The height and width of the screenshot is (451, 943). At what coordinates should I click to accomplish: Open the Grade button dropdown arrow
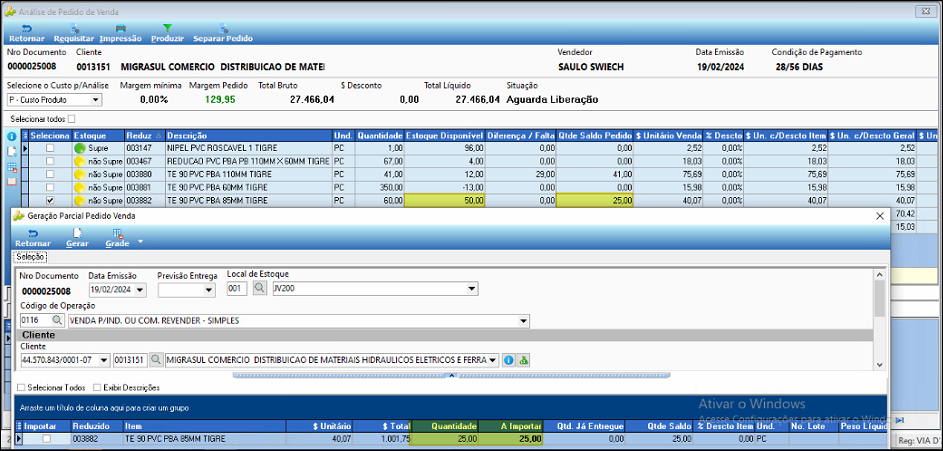[x=140, y=241]
